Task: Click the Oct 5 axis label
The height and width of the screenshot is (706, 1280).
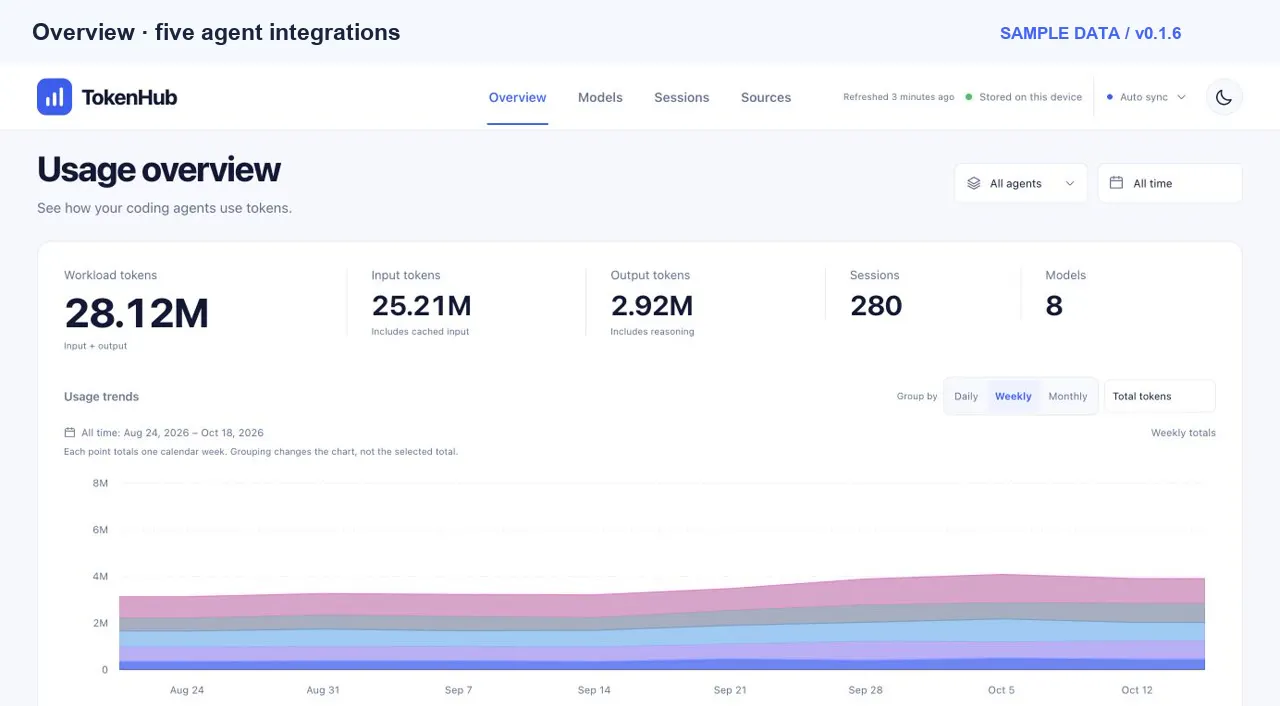Action: click(x=1001, y=690)
